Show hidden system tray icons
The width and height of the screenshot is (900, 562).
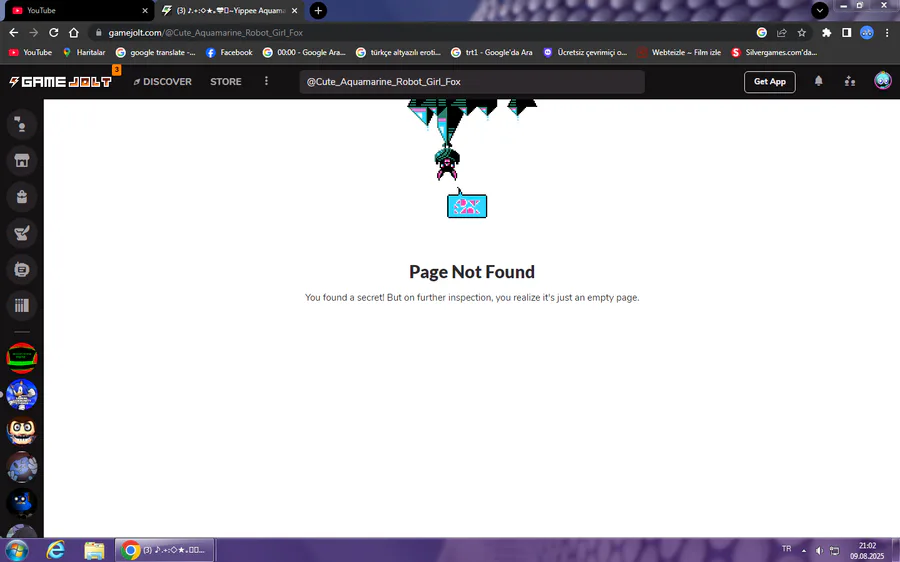tap(804, 551)
